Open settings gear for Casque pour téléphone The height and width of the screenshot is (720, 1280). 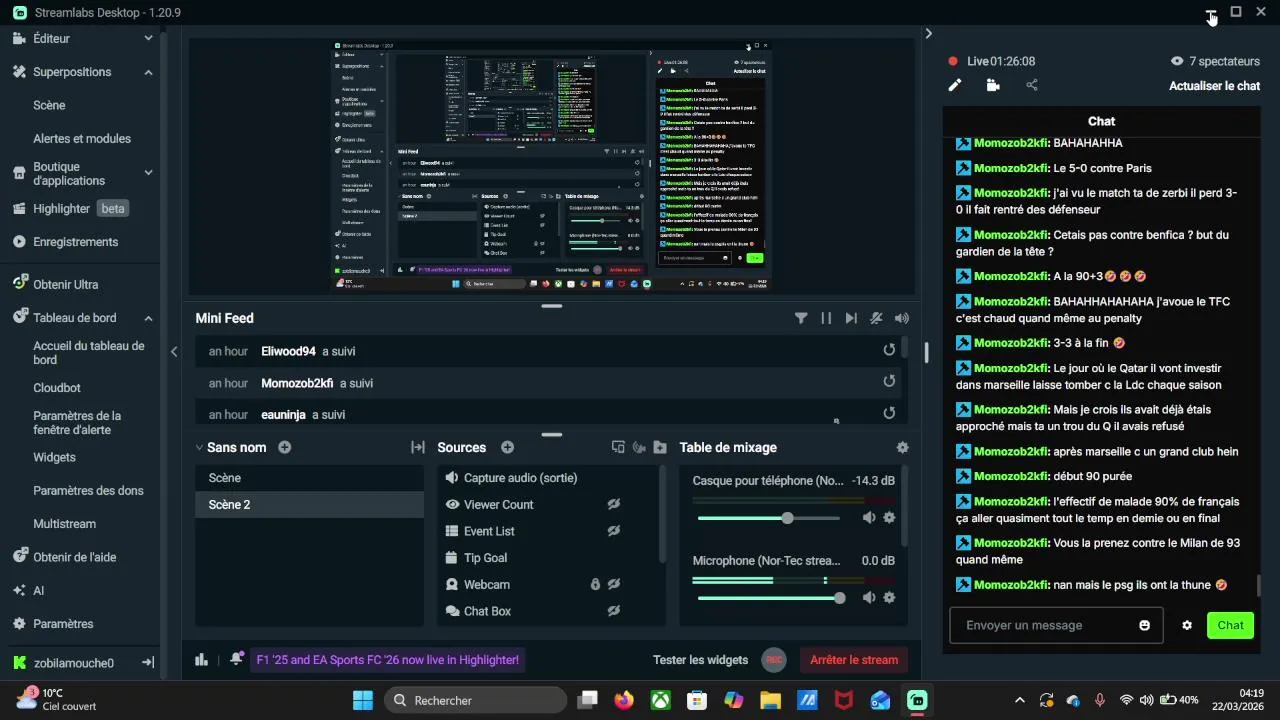889,517
